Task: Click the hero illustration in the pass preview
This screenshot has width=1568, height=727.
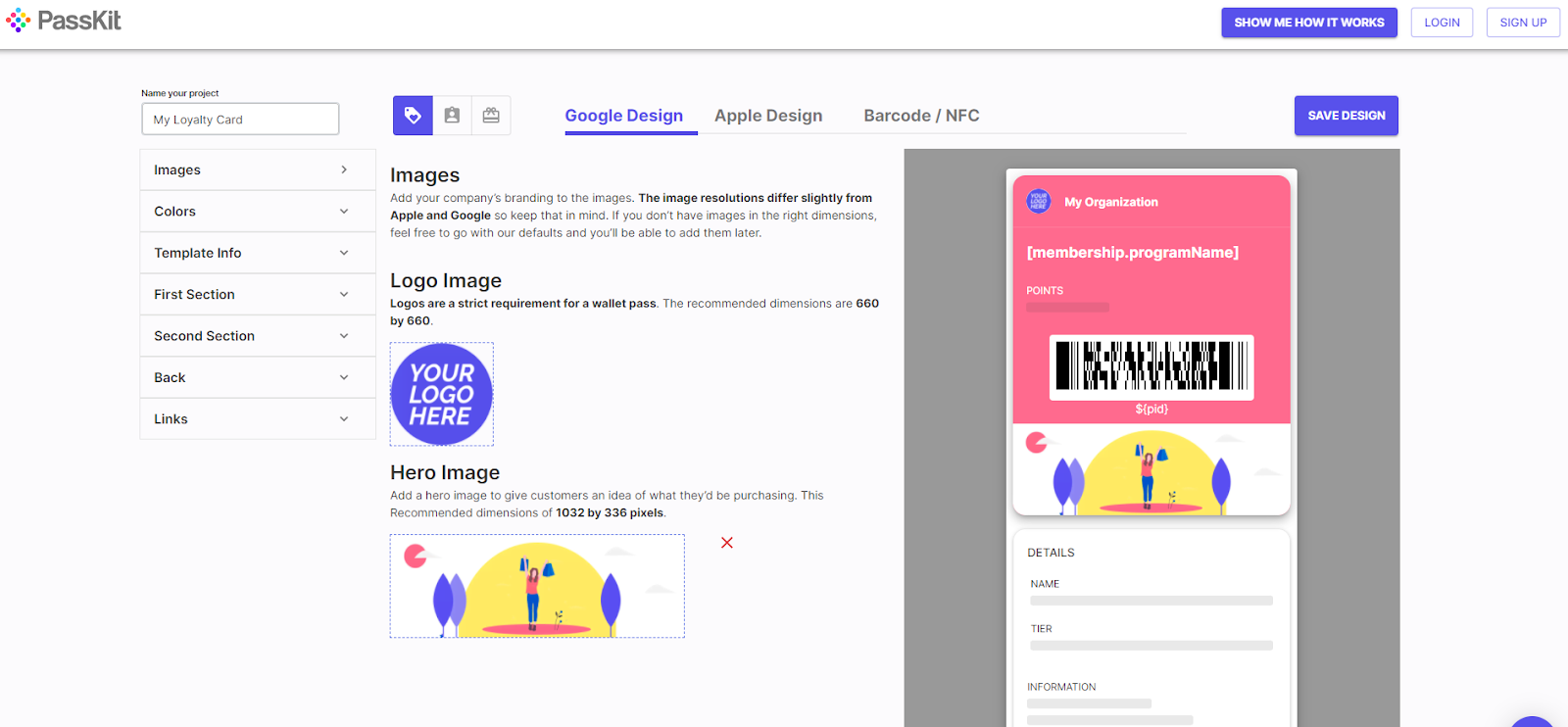Action: pos(1151,469)
